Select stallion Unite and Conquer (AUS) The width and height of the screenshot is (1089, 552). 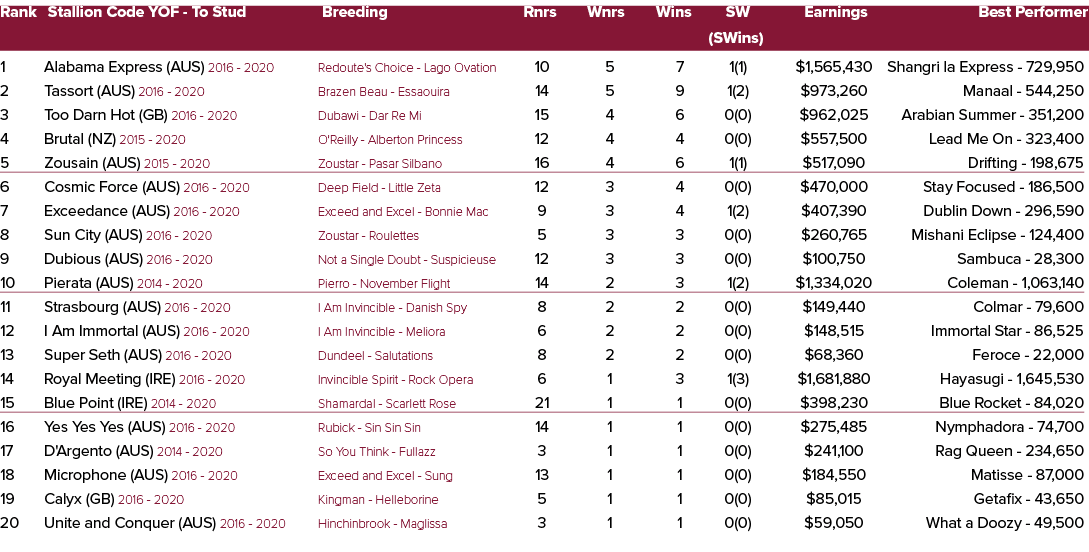[130, 523]
